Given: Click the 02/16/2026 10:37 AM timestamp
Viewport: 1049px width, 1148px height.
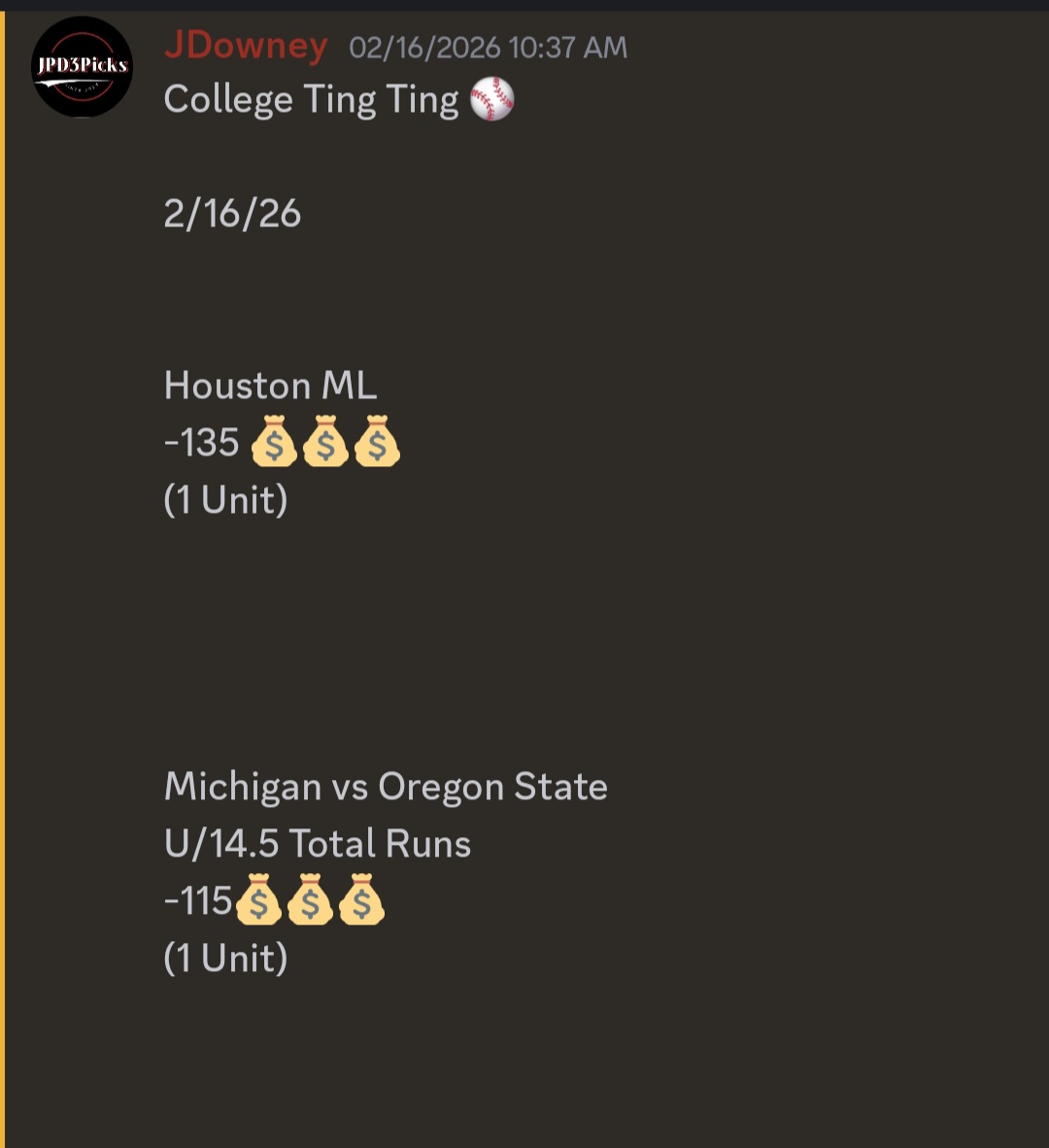Looking at the screenshot, I should pos(488,48).
